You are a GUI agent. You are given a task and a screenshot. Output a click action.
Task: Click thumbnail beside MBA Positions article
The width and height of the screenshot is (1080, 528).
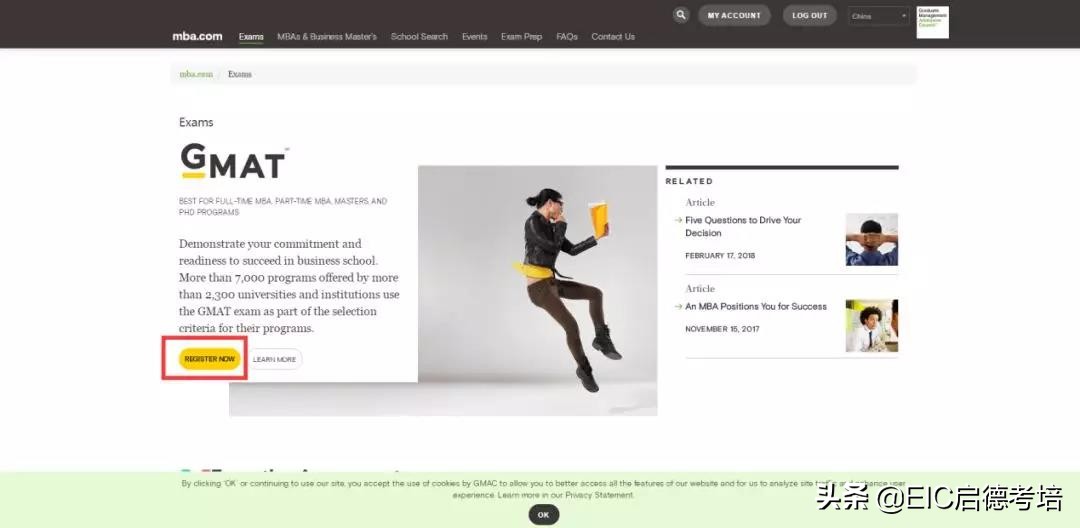(x=871, y=326)
